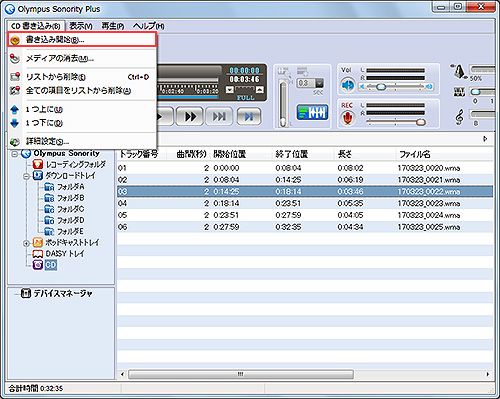Click the skip to next track button

pos(219,116)
